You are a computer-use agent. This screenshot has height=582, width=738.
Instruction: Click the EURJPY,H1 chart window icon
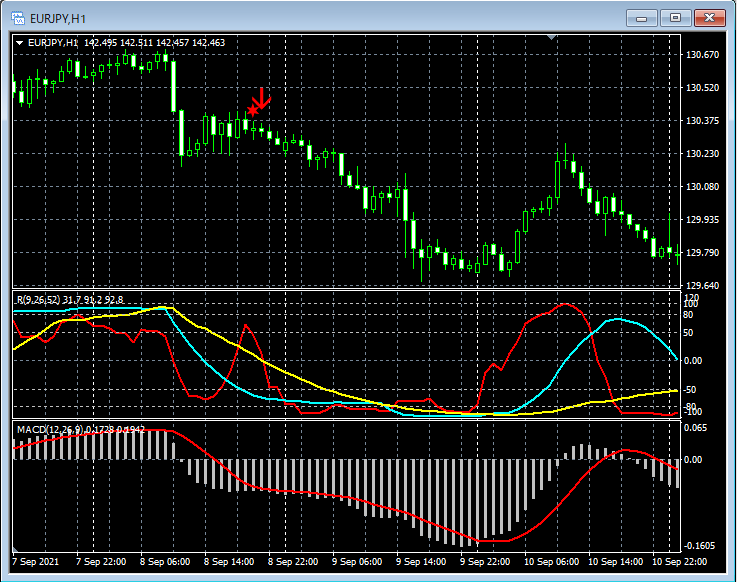18,18
